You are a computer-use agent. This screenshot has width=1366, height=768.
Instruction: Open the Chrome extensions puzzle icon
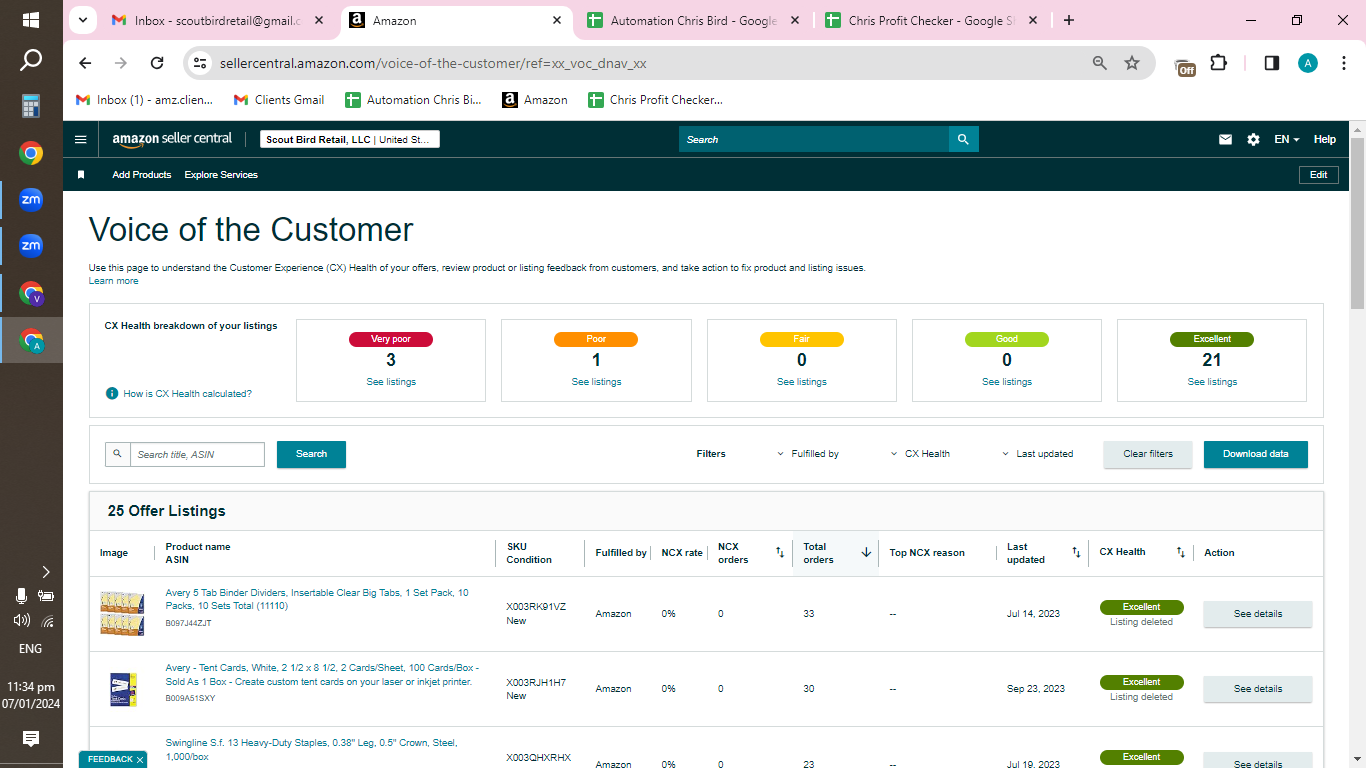click(x=1218, y=63)
